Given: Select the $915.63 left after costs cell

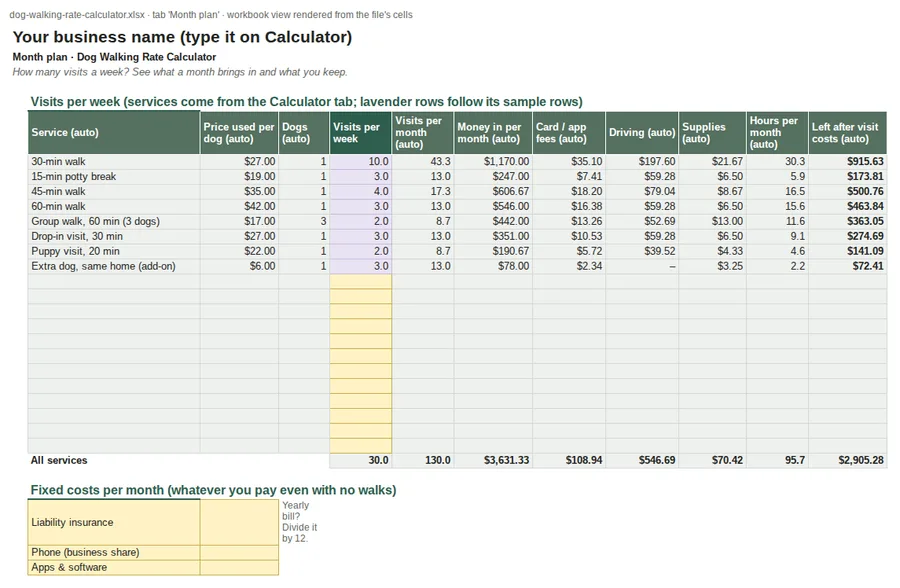Looking at the screenshot, I should (x=847, y=162).
